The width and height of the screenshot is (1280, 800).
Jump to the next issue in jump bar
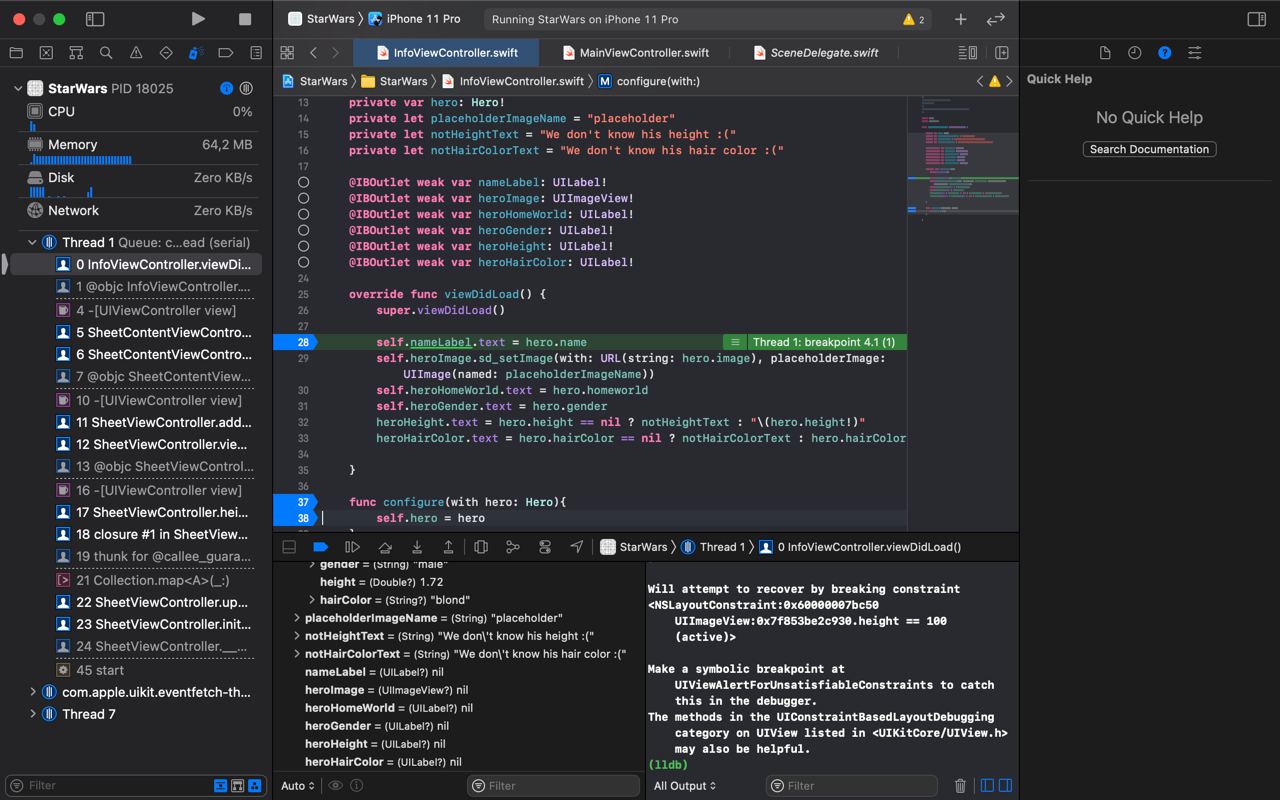(x=1009, y=81)
